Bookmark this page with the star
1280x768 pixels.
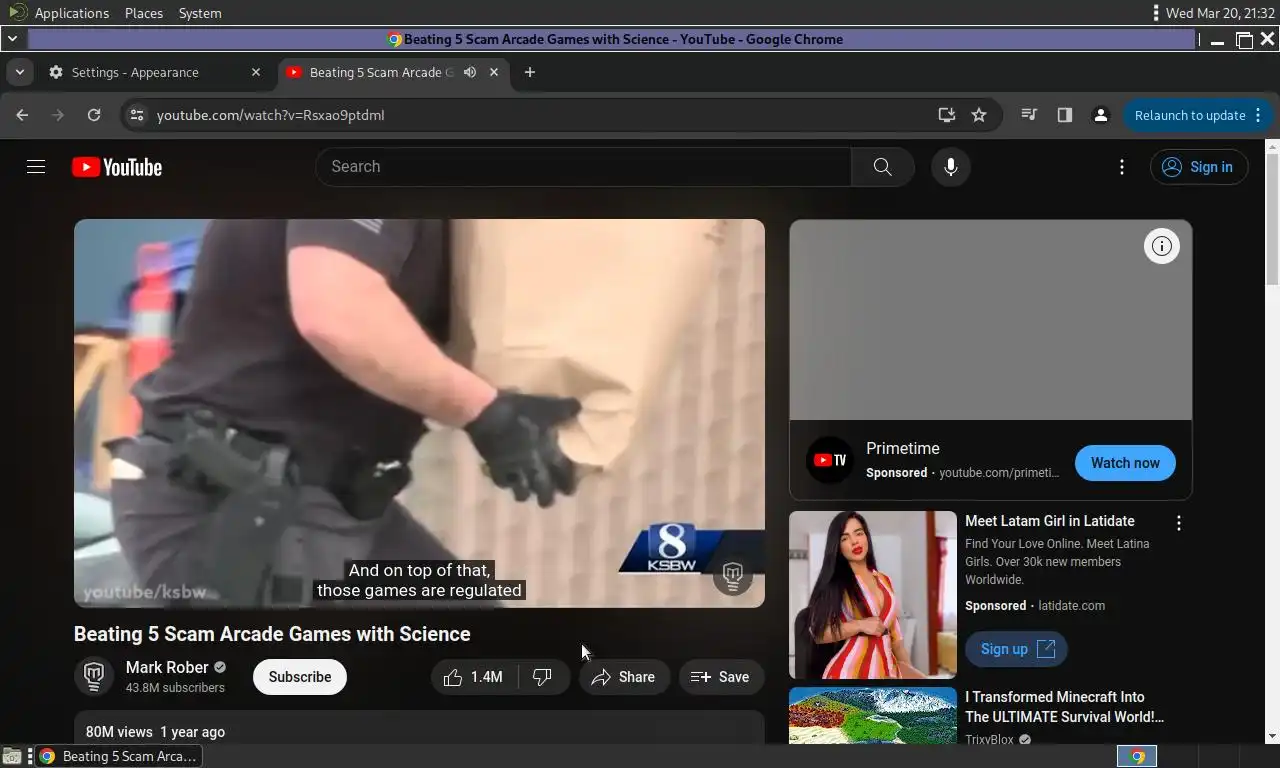coord(979,115)
